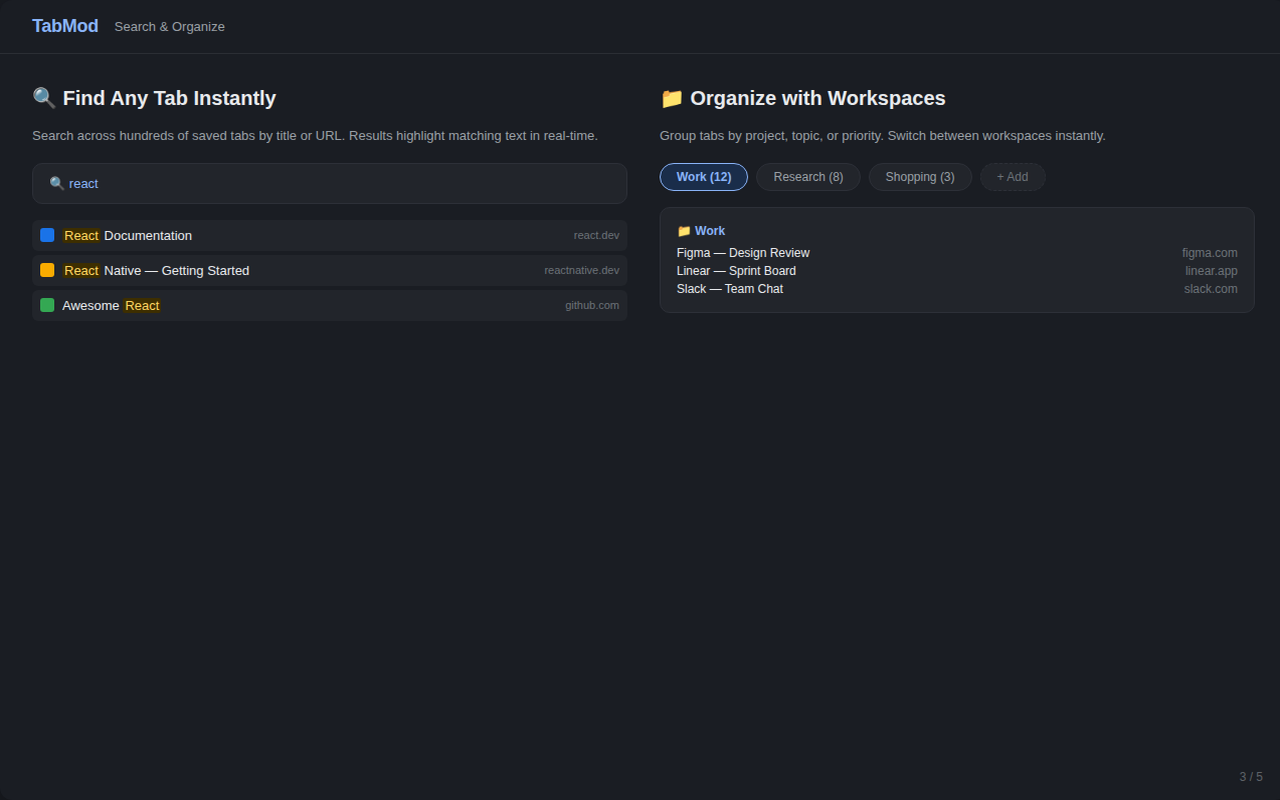Click the linear.app URL
This screenshot has width=1280, height=800.
1212,271
